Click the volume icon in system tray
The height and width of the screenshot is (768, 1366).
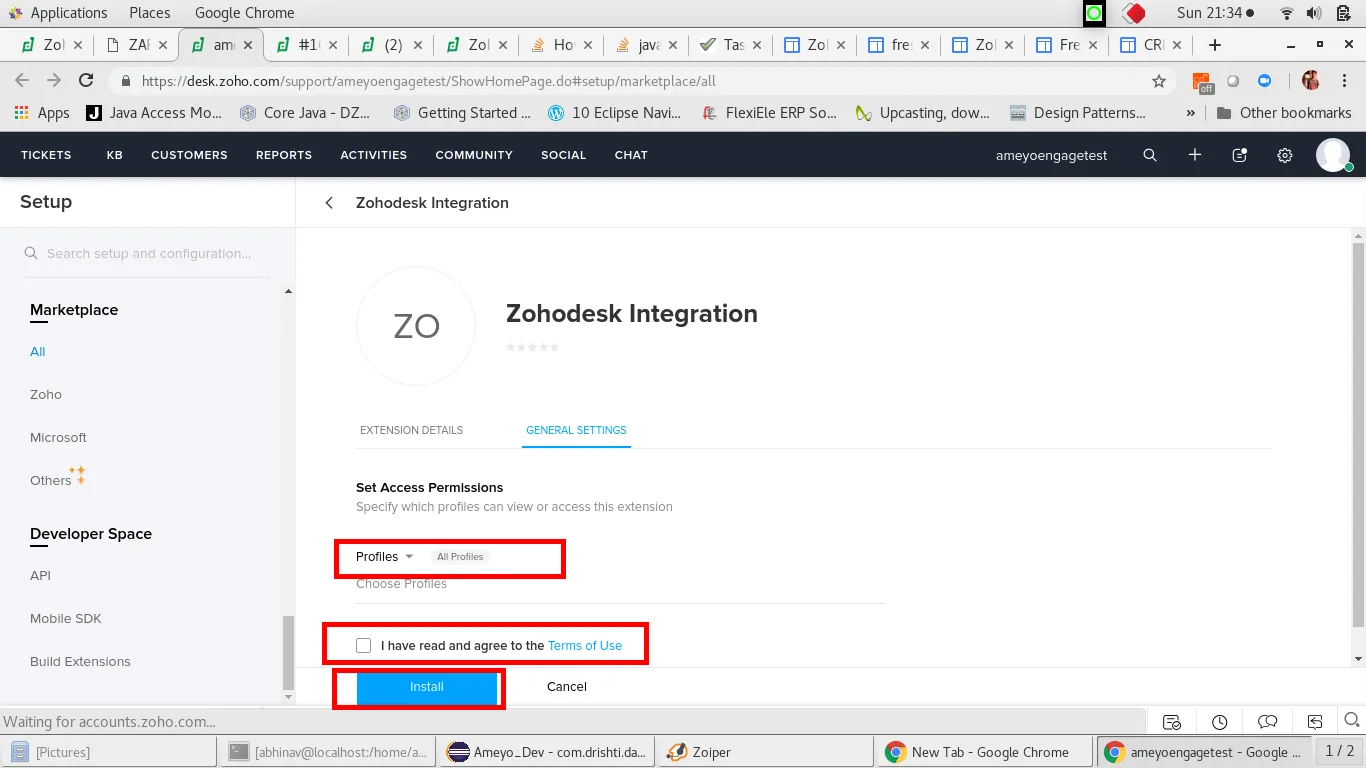1314,13
